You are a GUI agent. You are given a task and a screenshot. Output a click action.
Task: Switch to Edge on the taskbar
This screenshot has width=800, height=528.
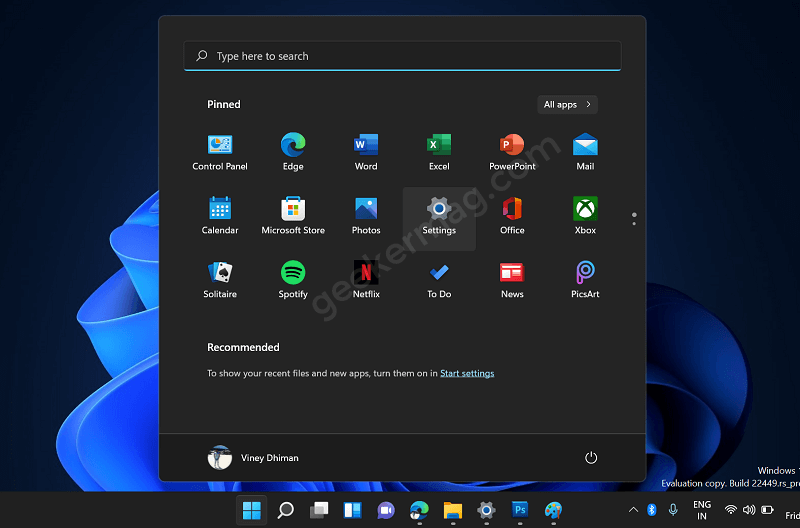click(419, 510)
